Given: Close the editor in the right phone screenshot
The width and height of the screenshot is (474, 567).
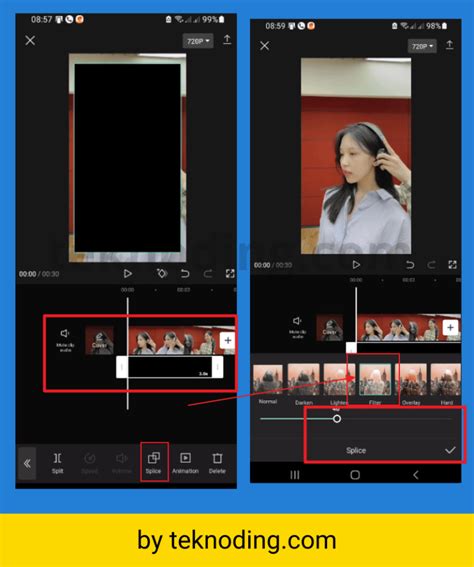Looking at the screenshot, I should [265, 46].
